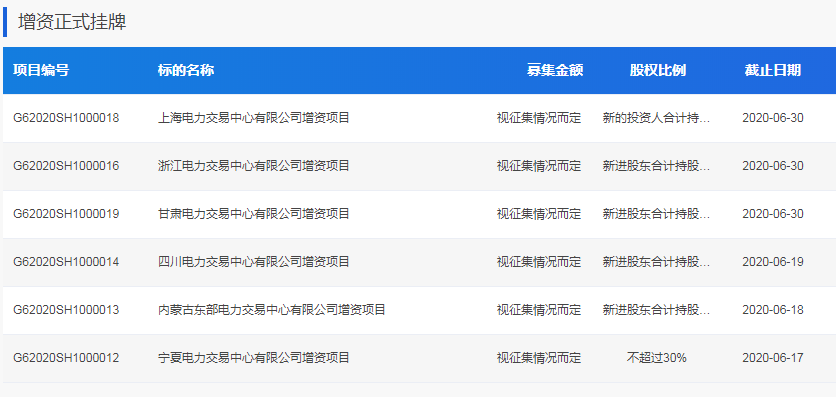
Task: Click the 截止日期 column header
Action: pyautogui.click(x=773, y=70)
